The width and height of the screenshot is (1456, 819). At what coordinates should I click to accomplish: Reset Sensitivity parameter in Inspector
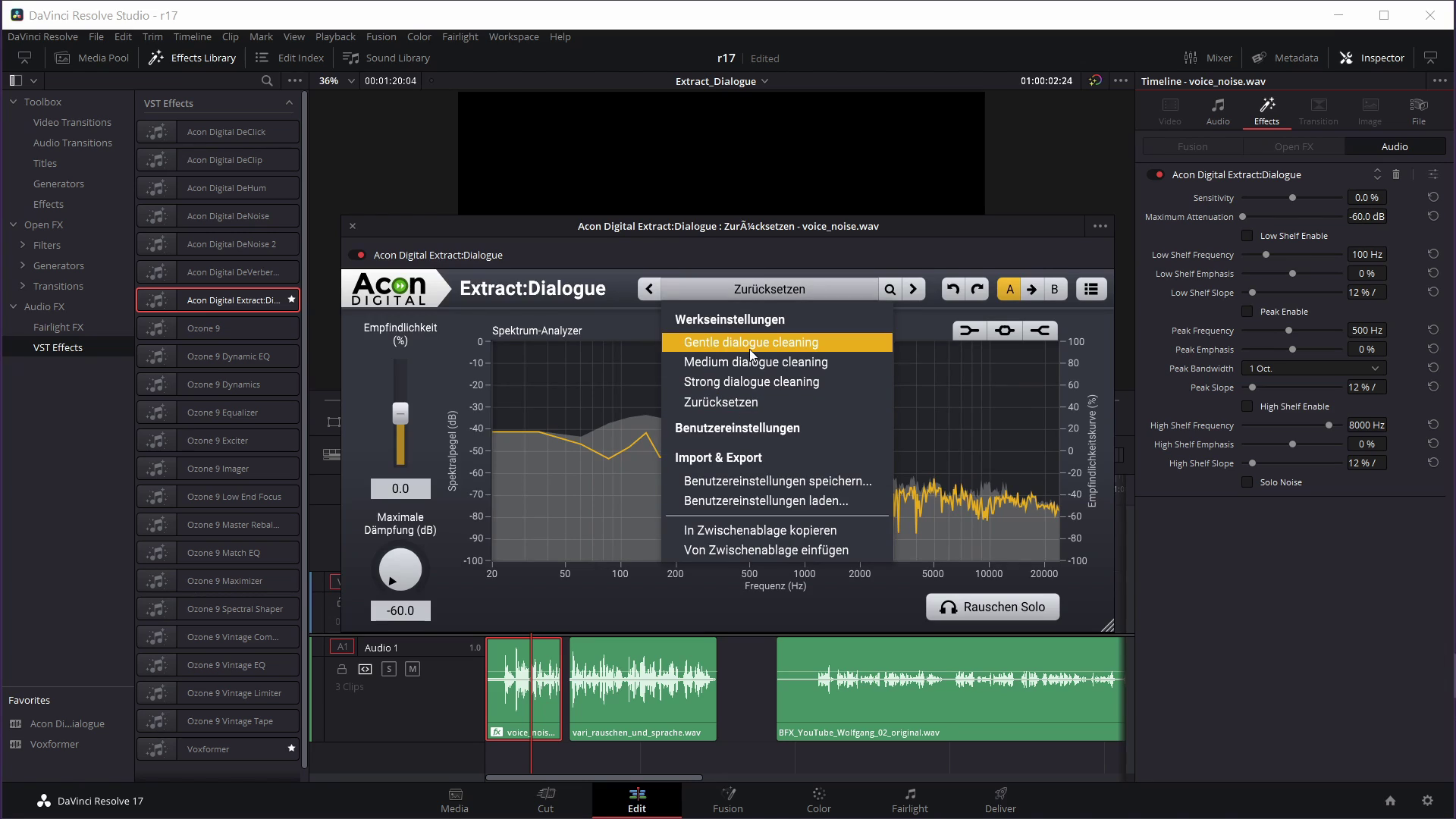(1433, 197)
